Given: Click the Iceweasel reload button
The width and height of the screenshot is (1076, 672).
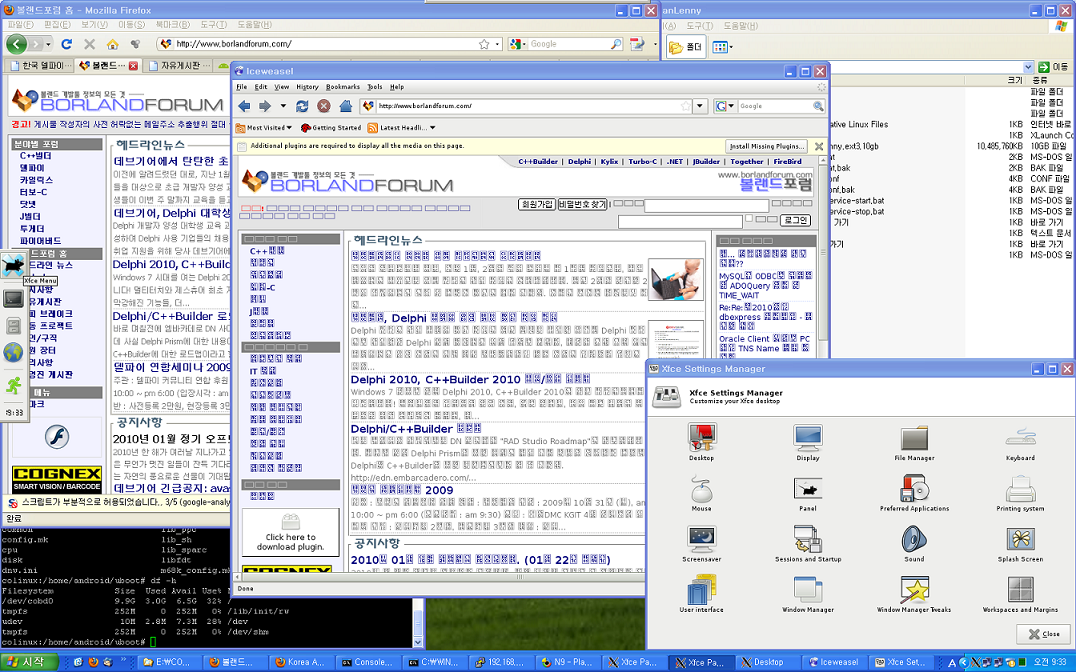Looking at the screenshot, I should coord(302,106).
